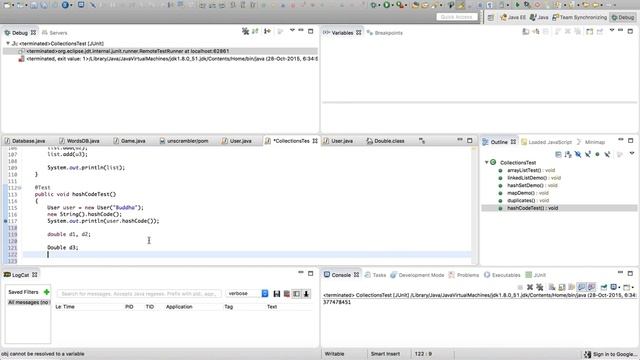Add a new LogCat saved filter
640x360 pixels.
[47, 292]
